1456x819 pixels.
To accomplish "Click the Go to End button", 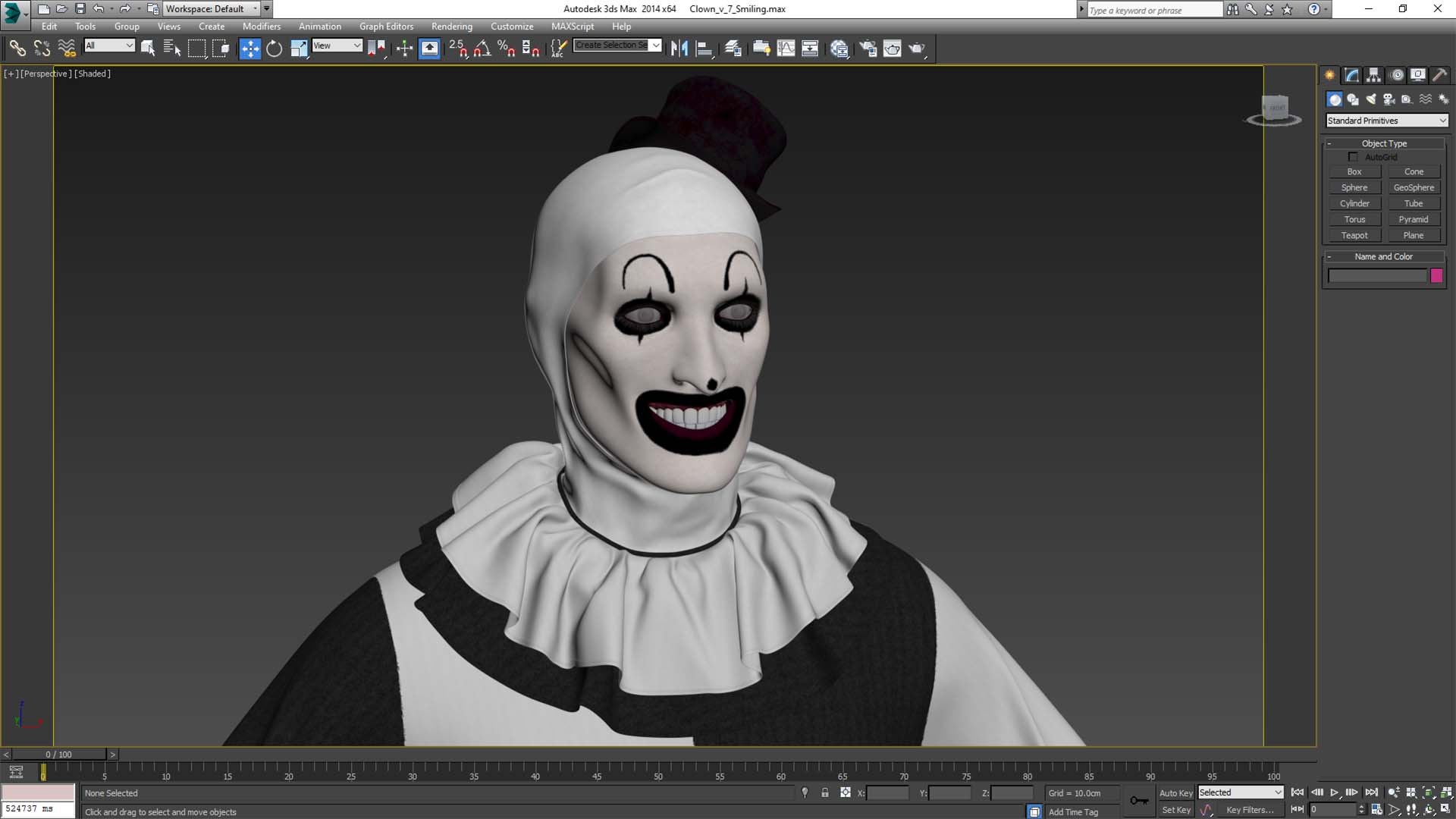I will [1371, 792].
